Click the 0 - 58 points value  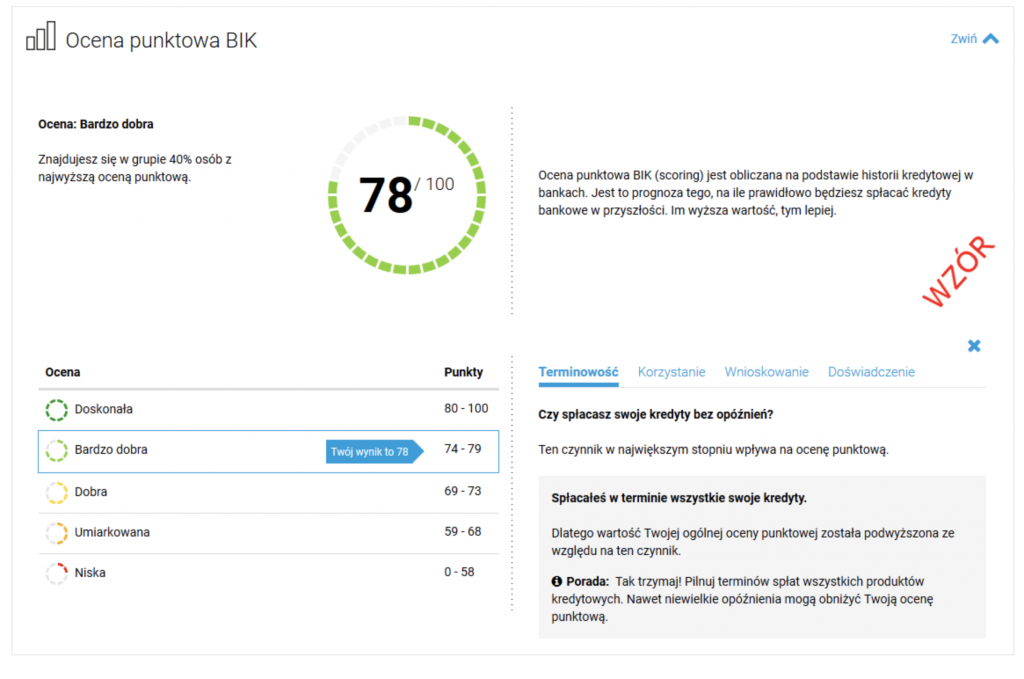coord(459,572)
